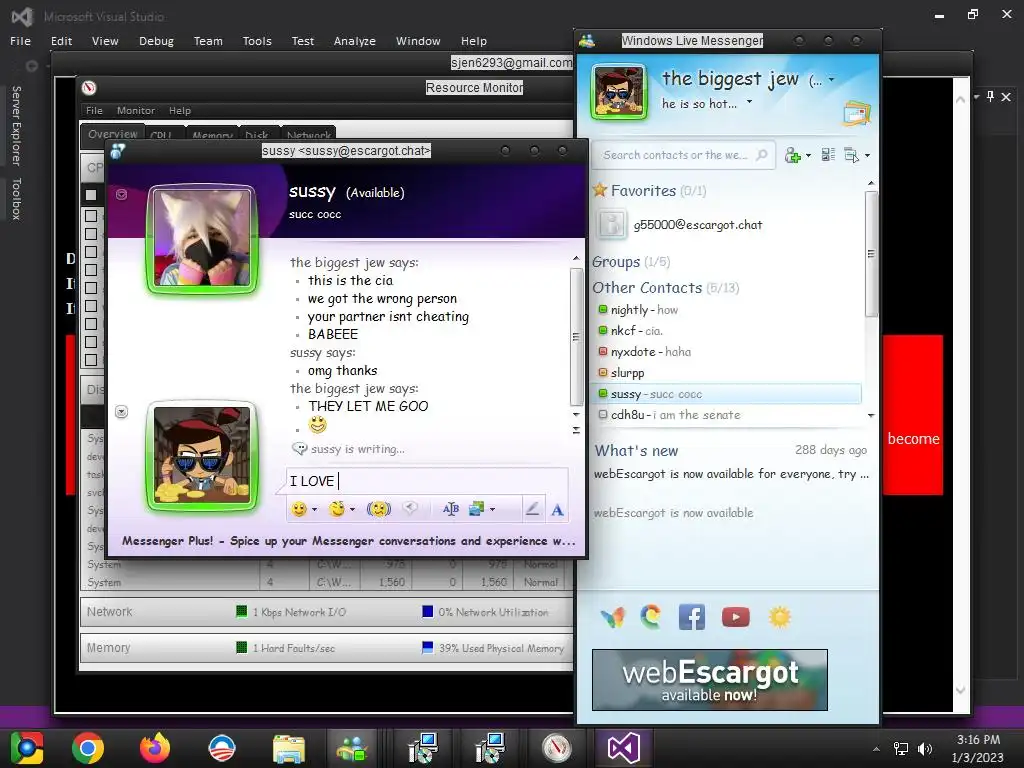
Task: Click the Network bar in Resource Monitor
Action: [327, 612]
